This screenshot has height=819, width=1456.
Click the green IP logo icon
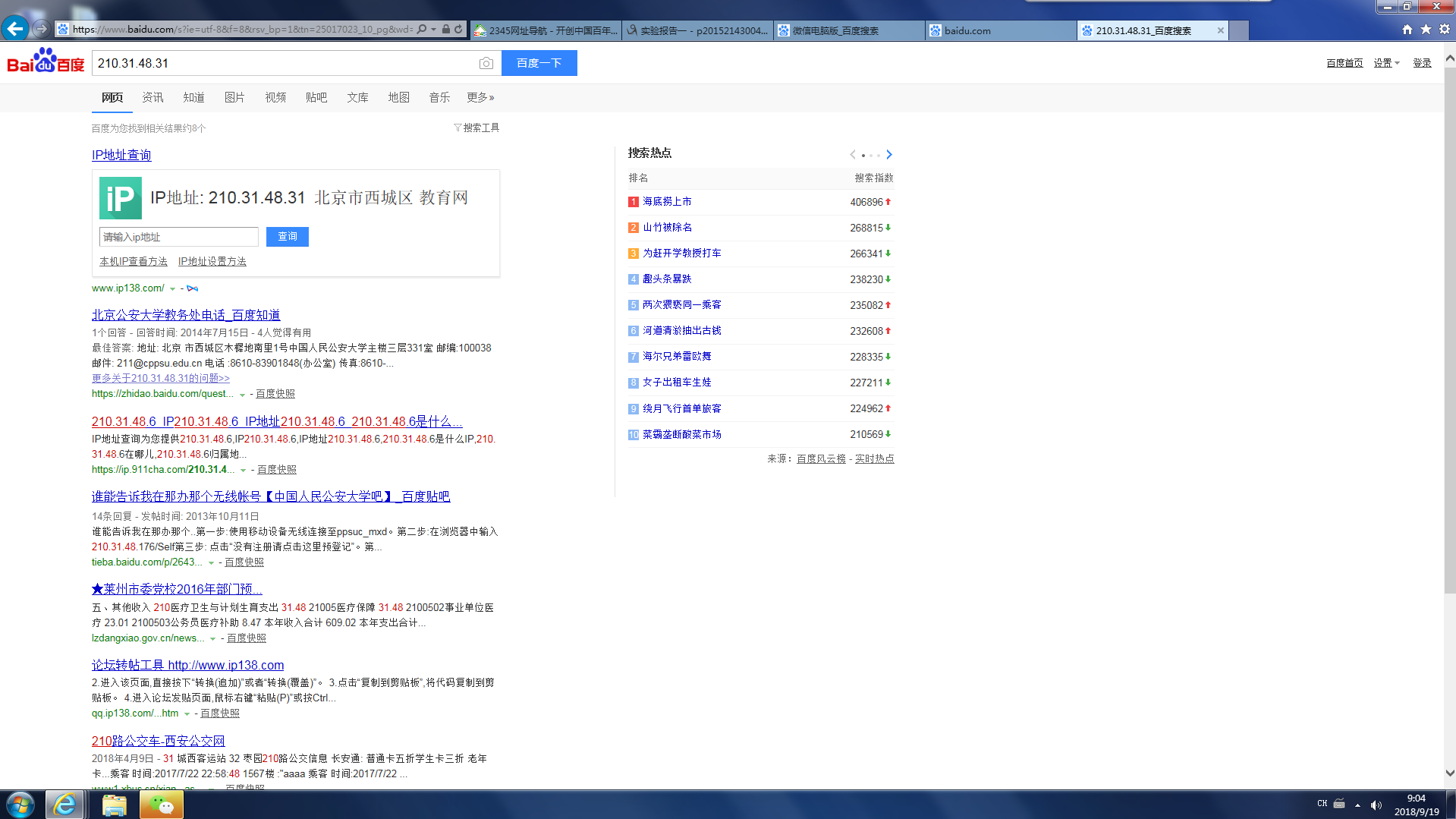click(121, 198)
